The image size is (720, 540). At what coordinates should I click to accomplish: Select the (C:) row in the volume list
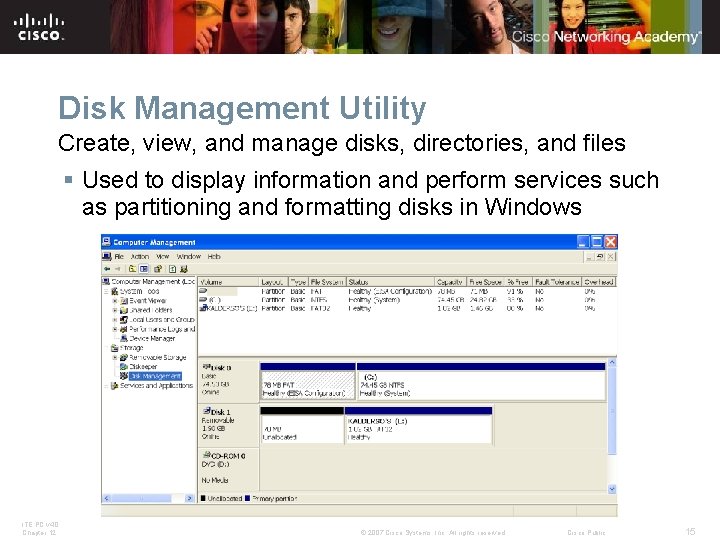click(x=407, y=299)
